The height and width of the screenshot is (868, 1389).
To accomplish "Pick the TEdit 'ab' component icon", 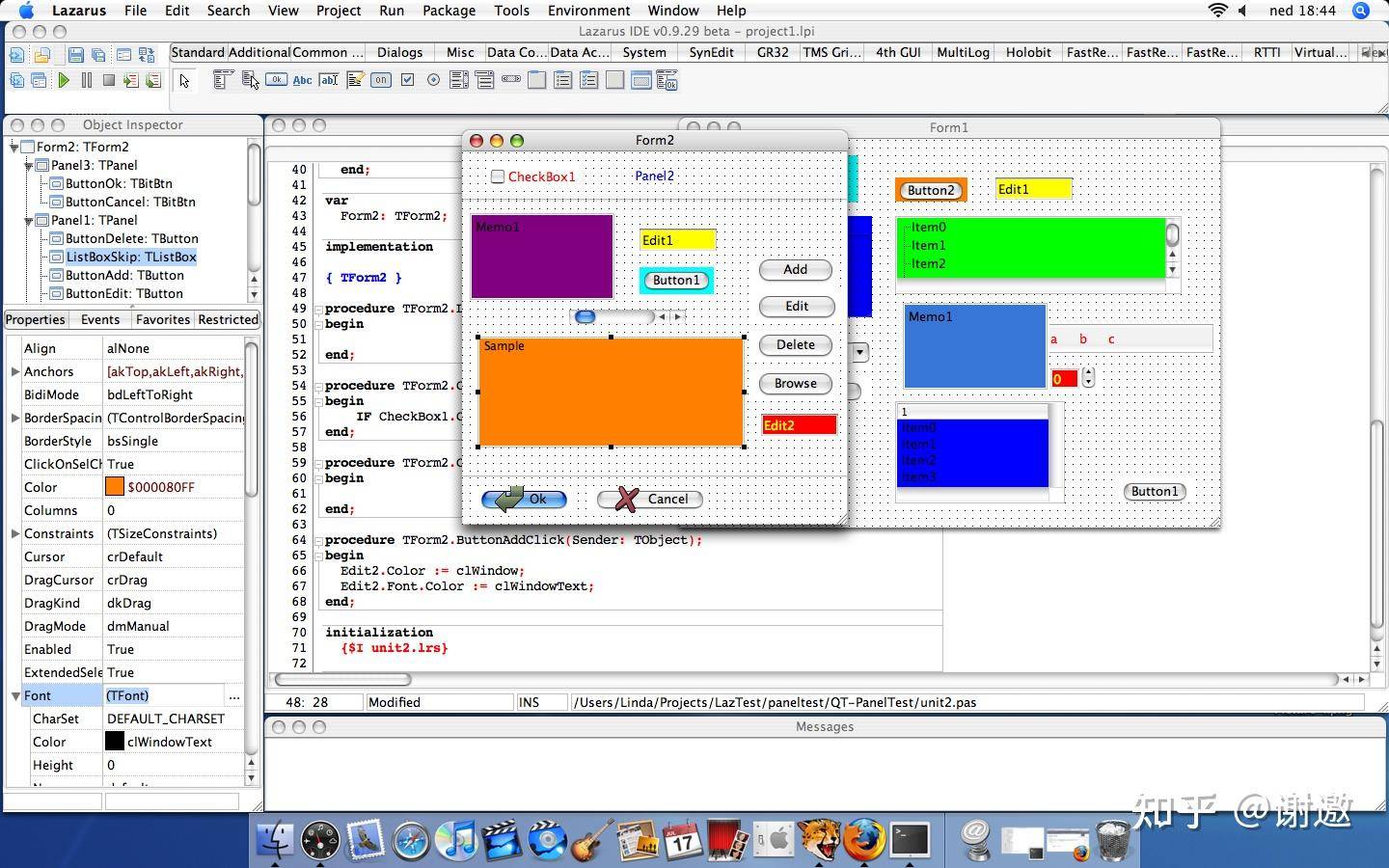I will tap(329, 80).
